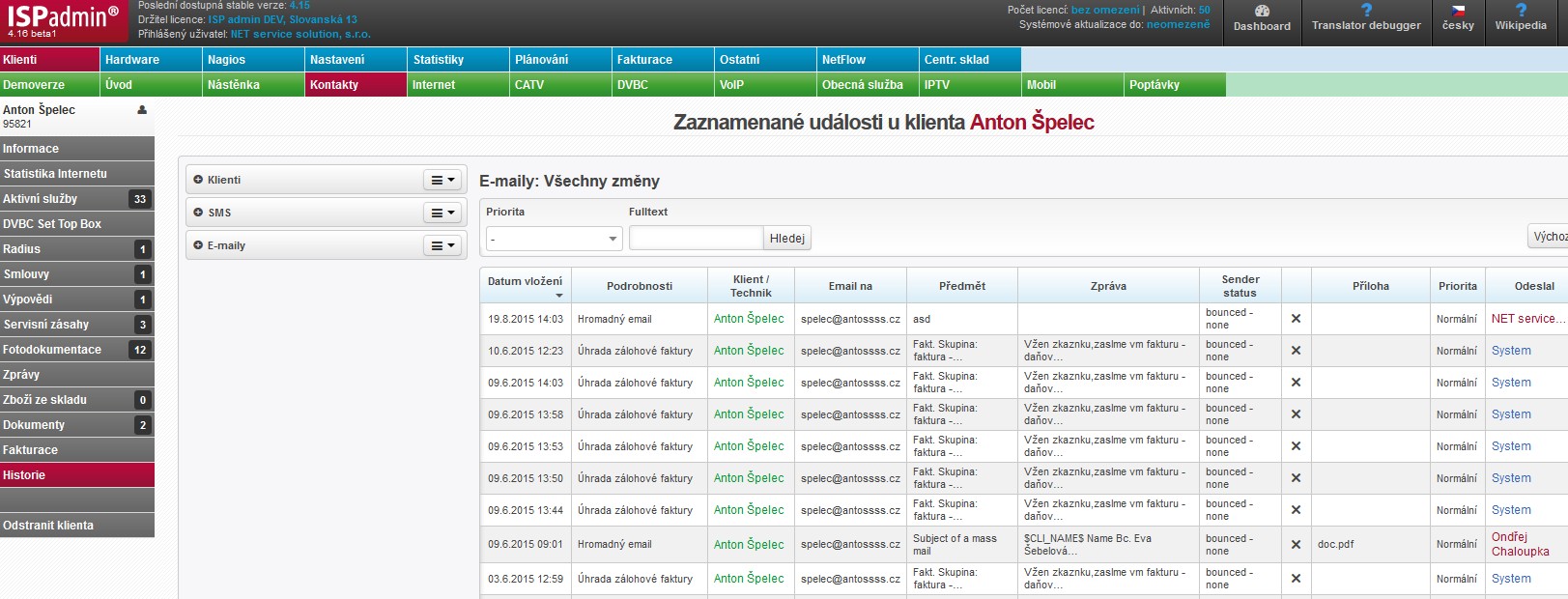Open the Centr. sklad tab
The width and height of the screenshot is (1568, 599).
tap(970, 60)
